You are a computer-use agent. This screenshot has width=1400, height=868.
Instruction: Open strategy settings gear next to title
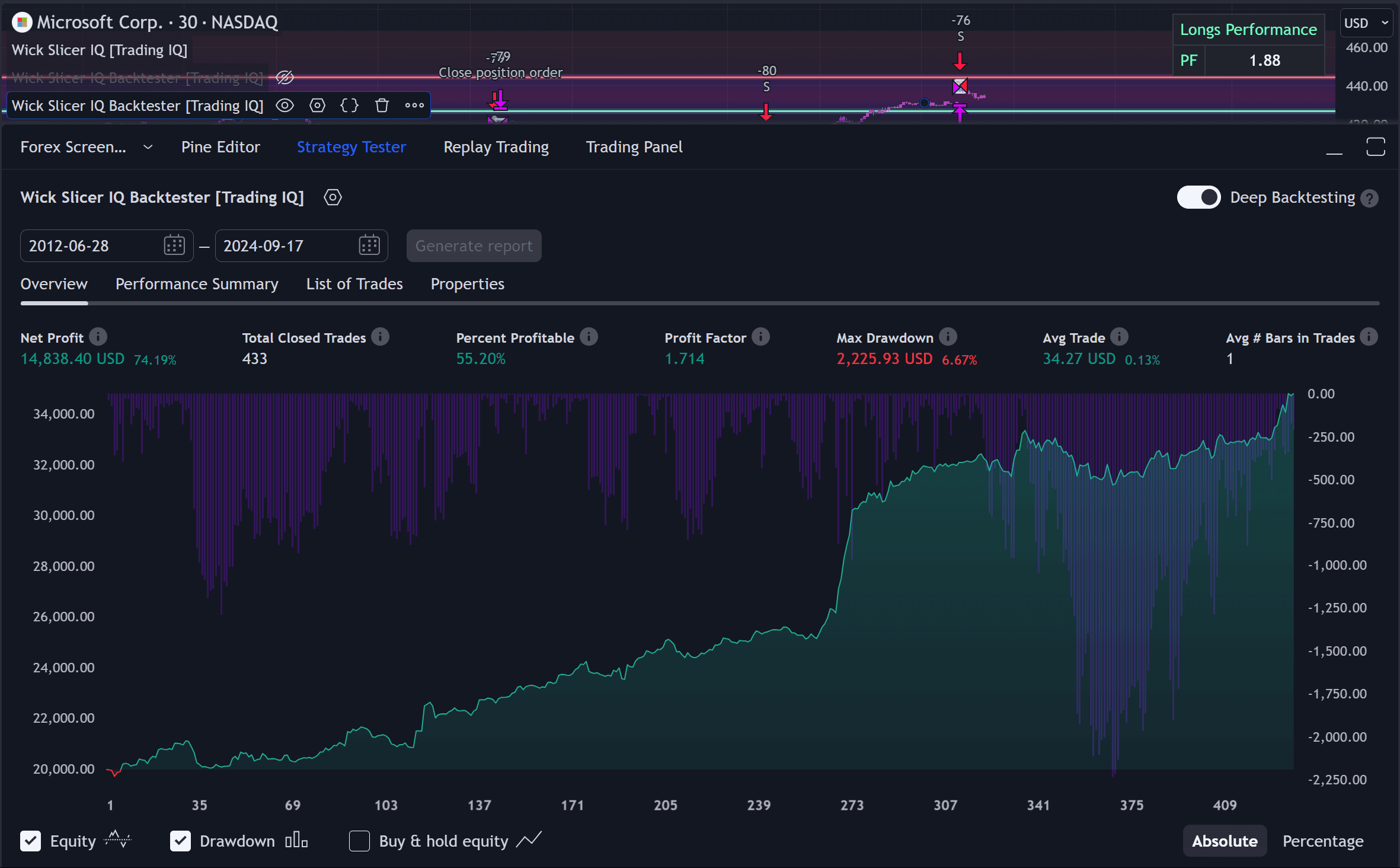coord(333,197)
